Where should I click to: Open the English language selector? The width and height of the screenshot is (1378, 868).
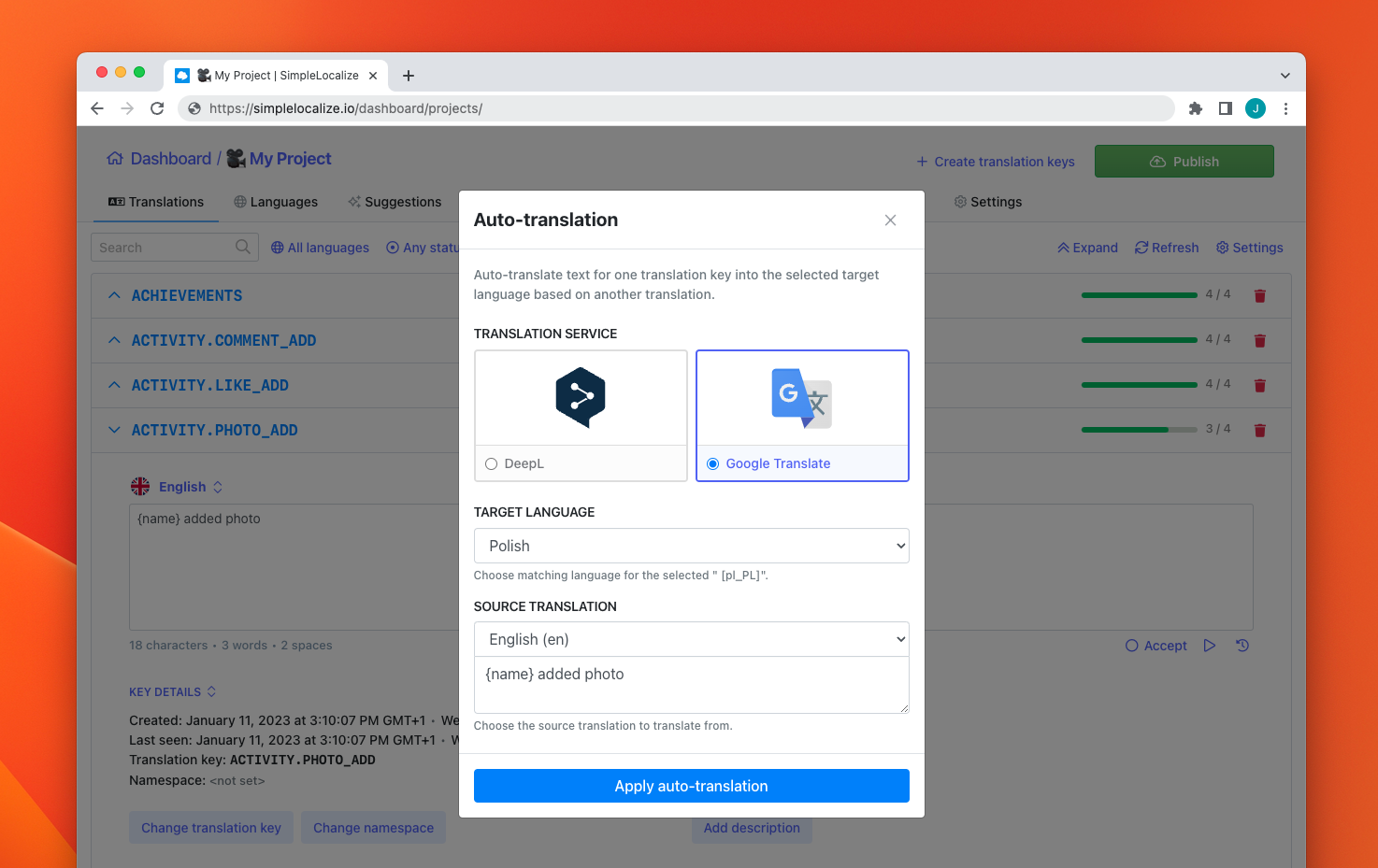(x=191, y=487)
